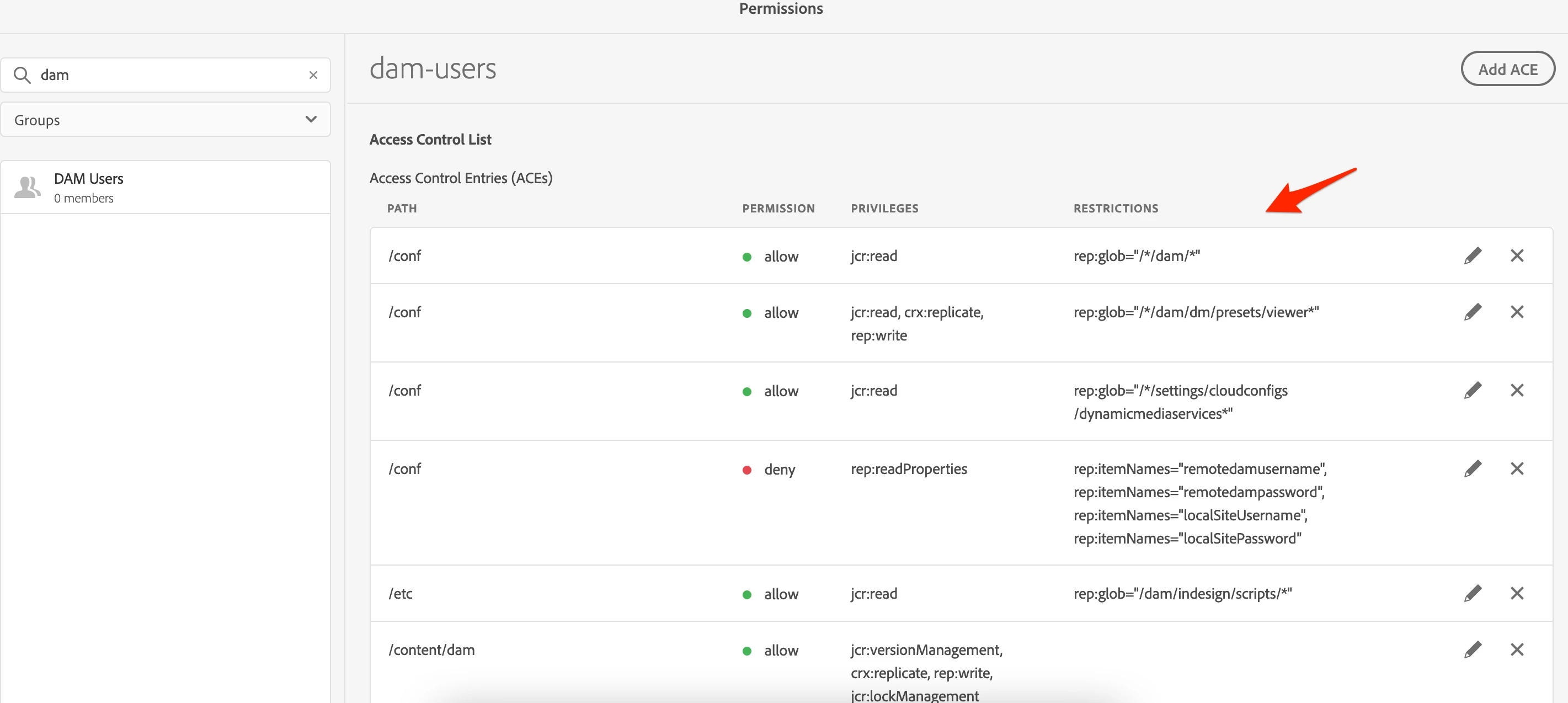Remove the presets/viewer ACE entry
This screenshot has width=1568, height=703.
1516,312
